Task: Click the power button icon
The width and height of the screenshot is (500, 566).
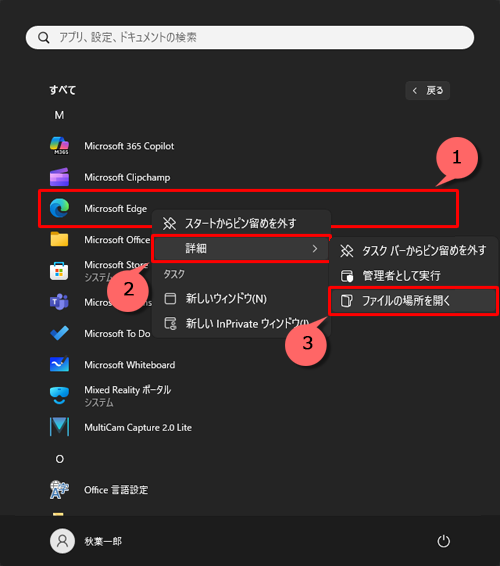Action: coord(443,541)
